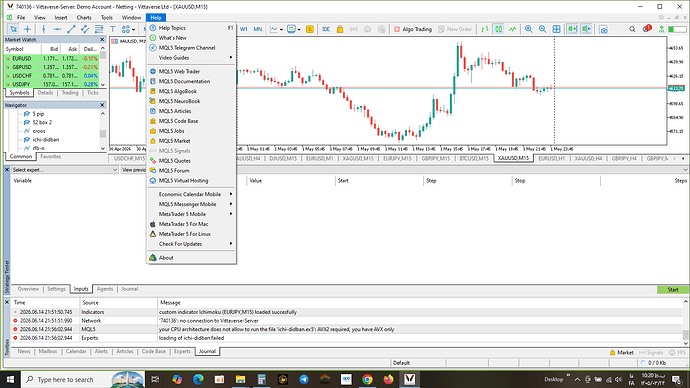Select USDJPY row in Market Watch
The height and width of the screenshot is (388, 690).
coord(51,84)
